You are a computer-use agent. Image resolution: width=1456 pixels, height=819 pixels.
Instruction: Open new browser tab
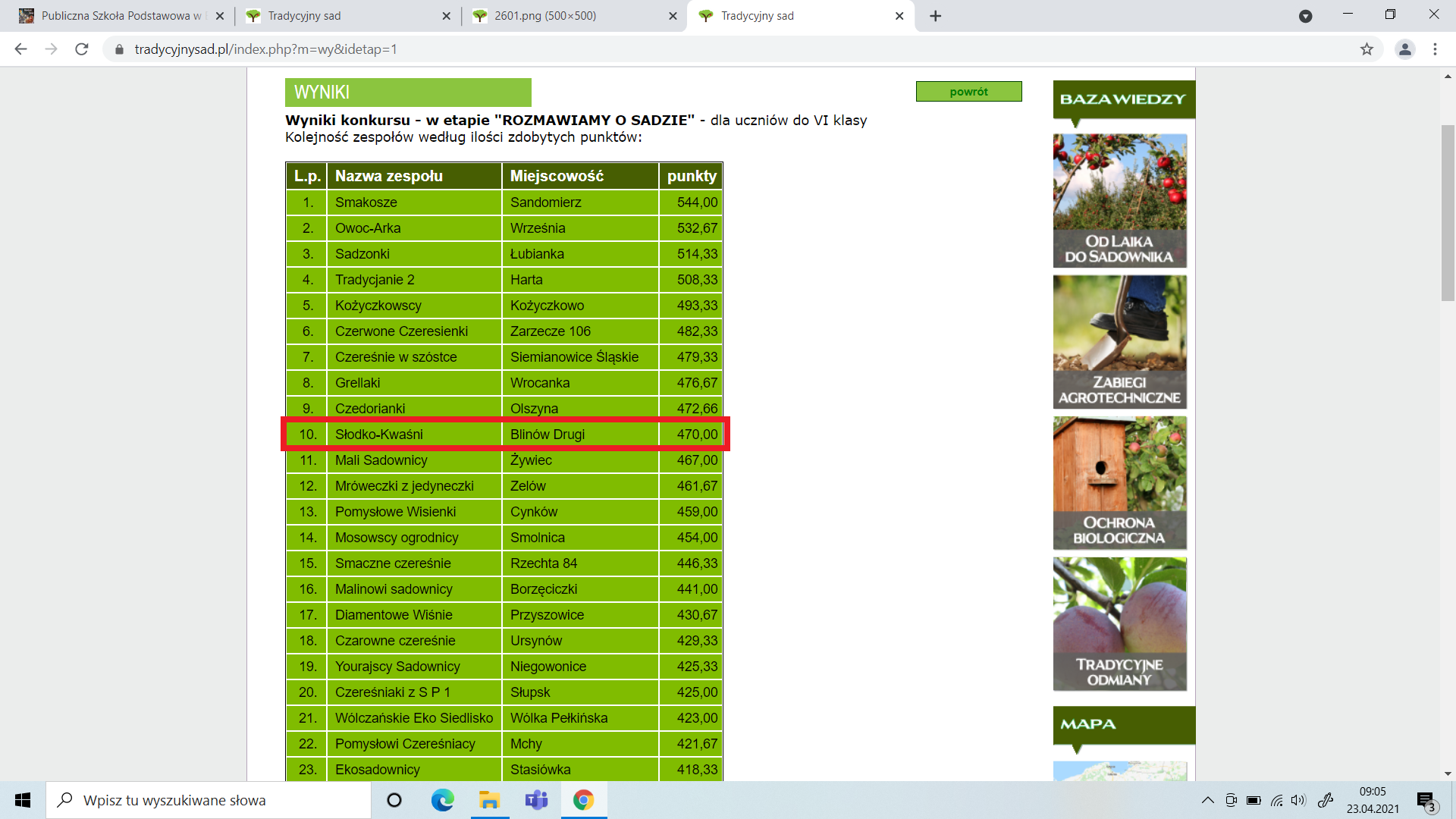click(935, 16)
